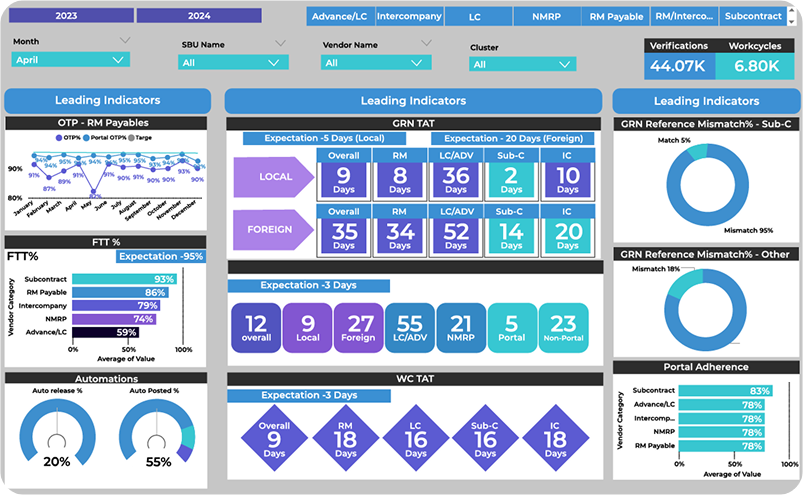Switch to the Subcontract vendor tab
The width and height of the screenshot is (803, 495).
tap(755, 17)
